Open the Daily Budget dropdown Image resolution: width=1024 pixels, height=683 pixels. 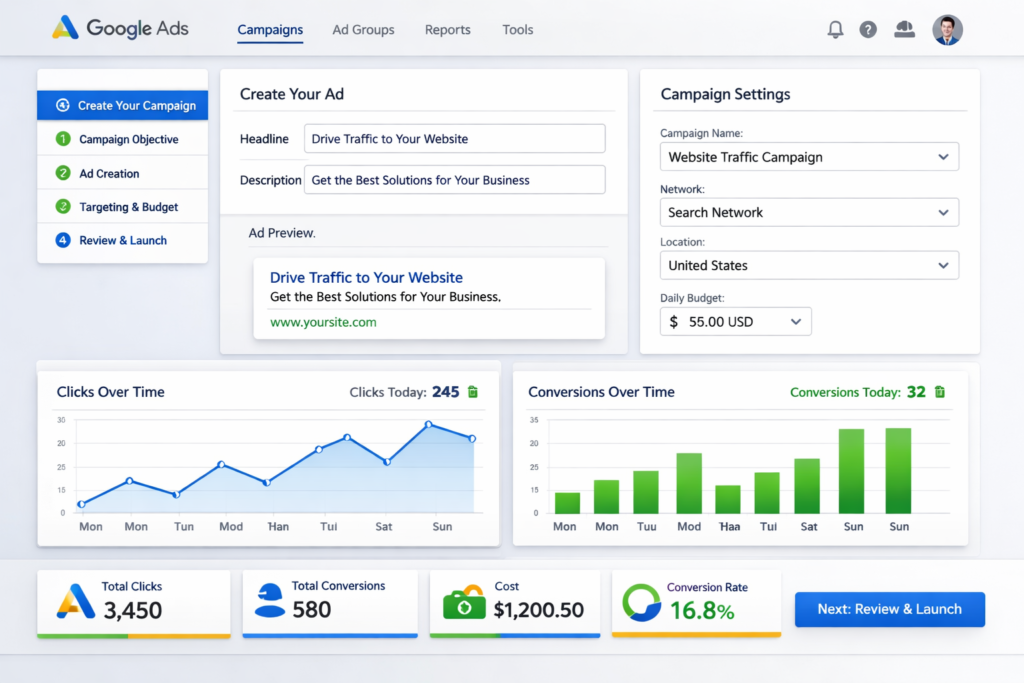tap(736, 321)
